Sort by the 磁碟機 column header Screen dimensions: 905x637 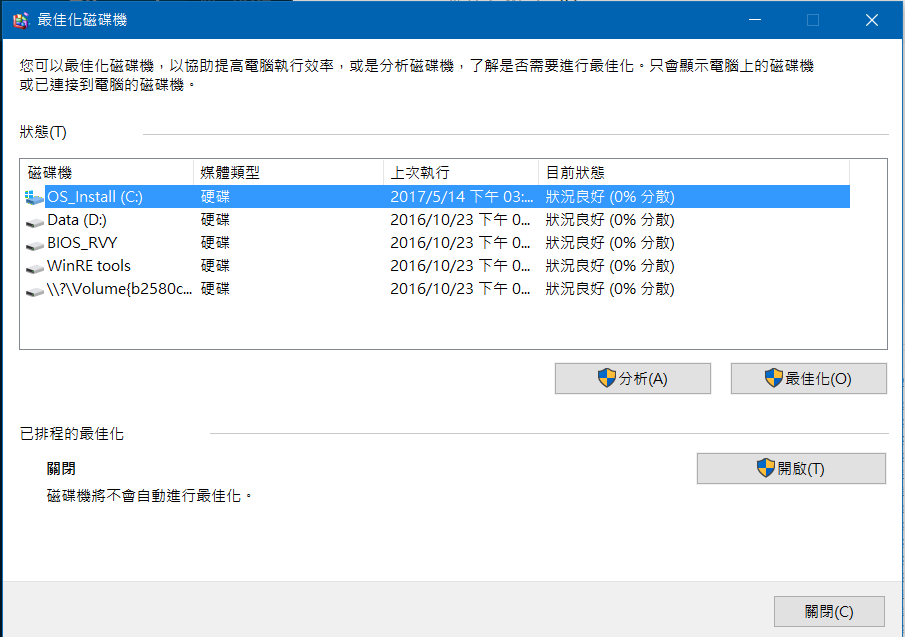coord(107,173)
